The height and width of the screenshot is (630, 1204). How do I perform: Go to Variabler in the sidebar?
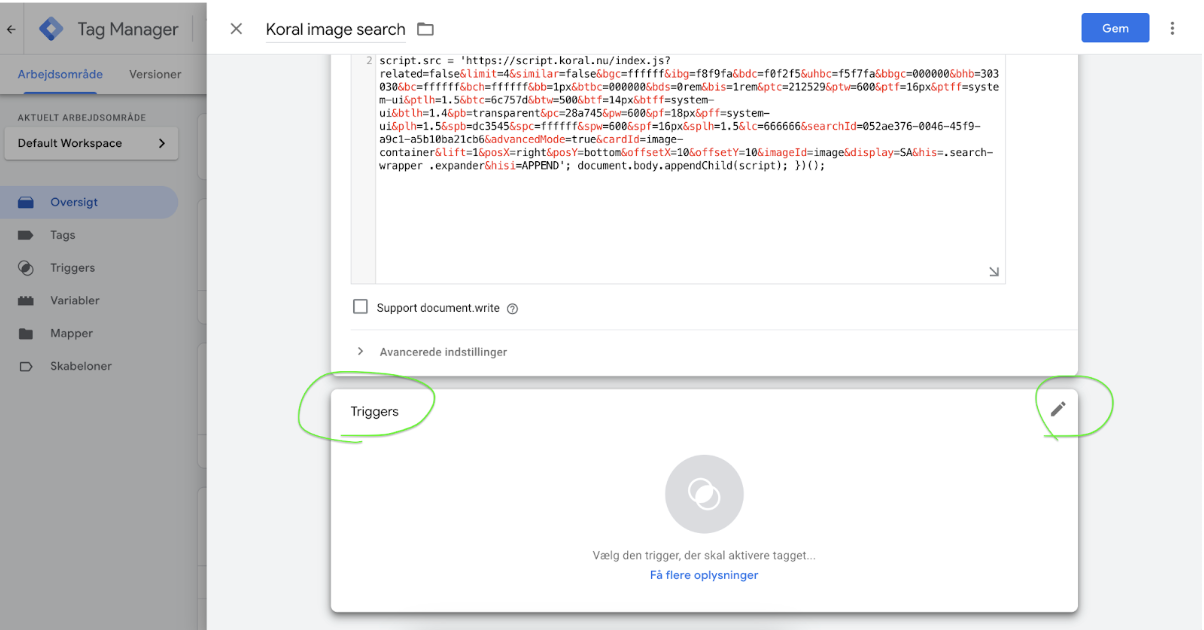(75, 300)
